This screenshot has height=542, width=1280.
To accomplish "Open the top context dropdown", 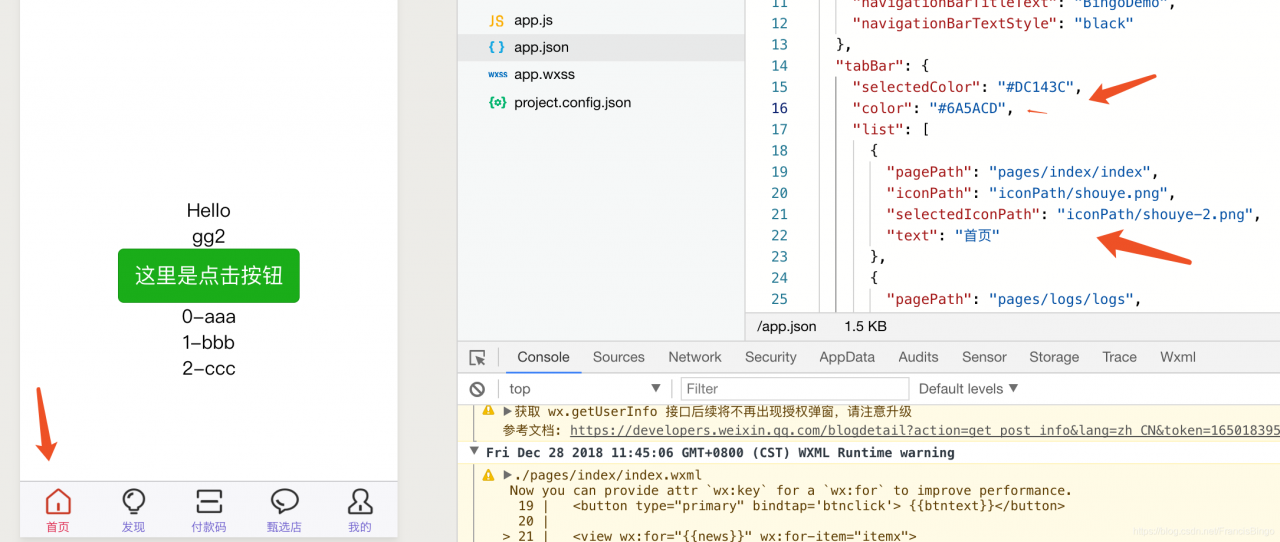I will (x=585, y=389).
